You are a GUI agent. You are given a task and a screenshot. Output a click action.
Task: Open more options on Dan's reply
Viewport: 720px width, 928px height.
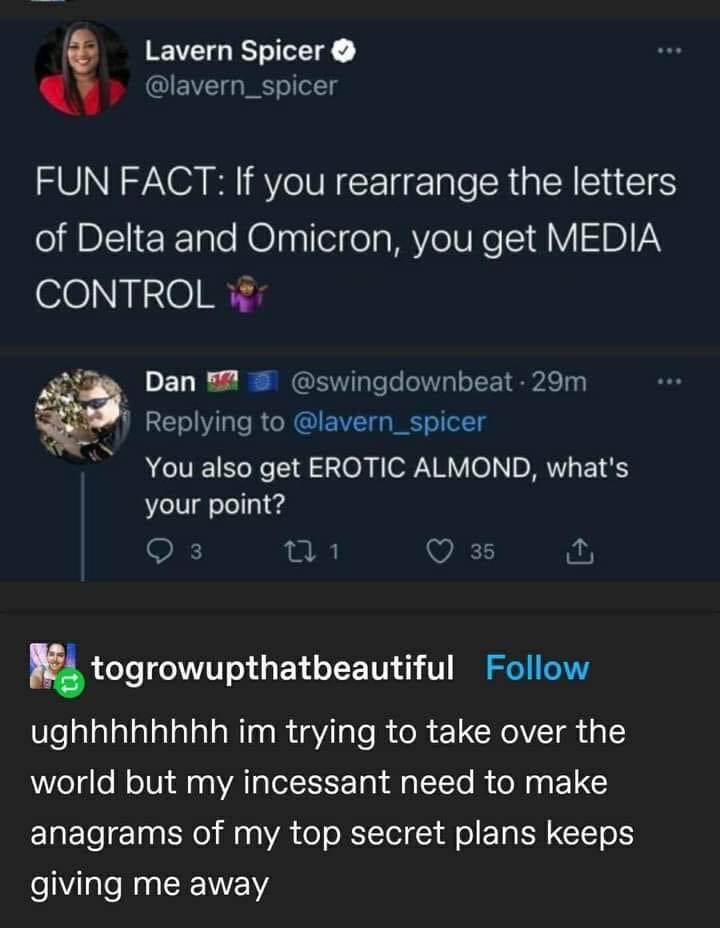tap(669, 383)
